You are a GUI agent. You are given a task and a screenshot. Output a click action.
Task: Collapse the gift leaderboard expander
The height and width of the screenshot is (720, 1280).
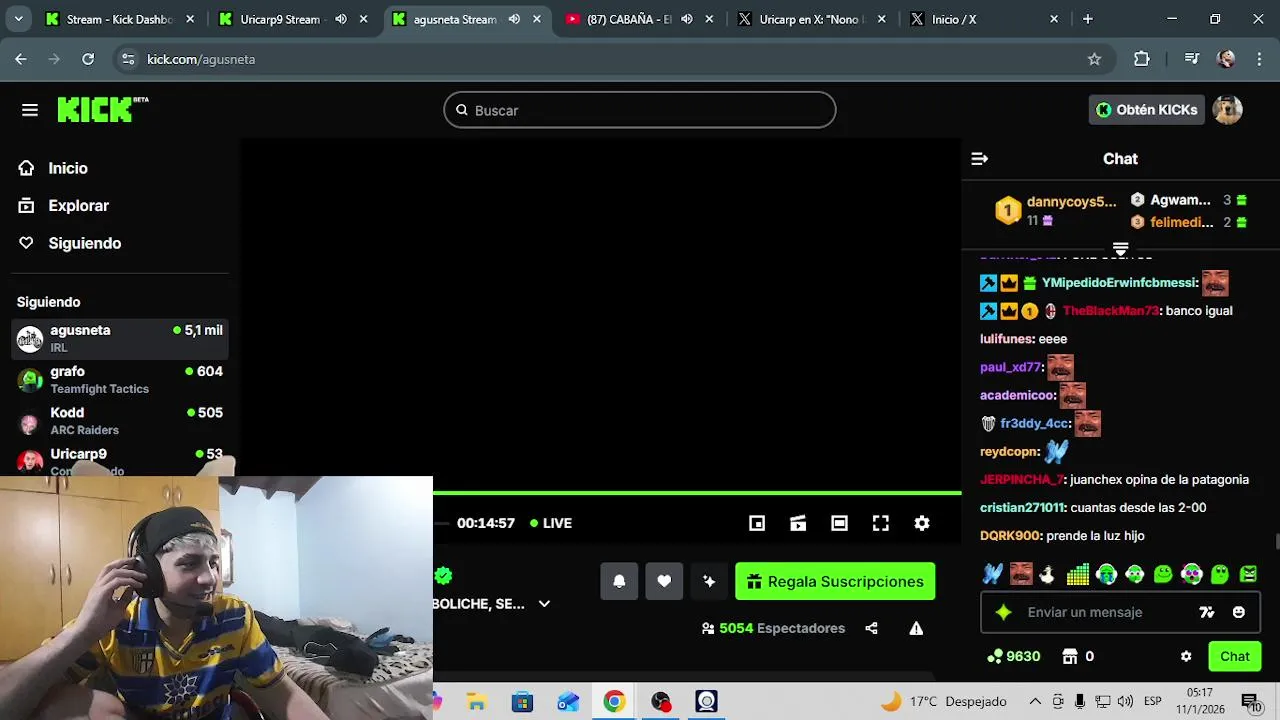[1120, 249]
